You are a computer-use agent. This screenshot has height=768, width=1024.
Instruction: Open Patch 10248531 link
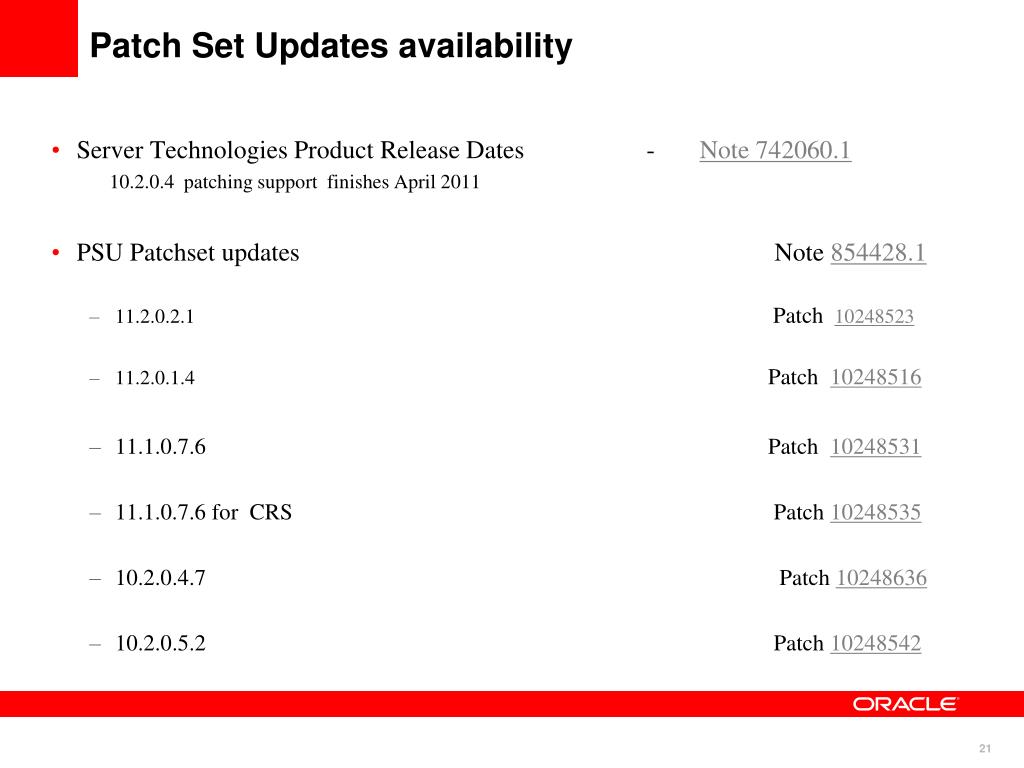click(x=876, y=447)
